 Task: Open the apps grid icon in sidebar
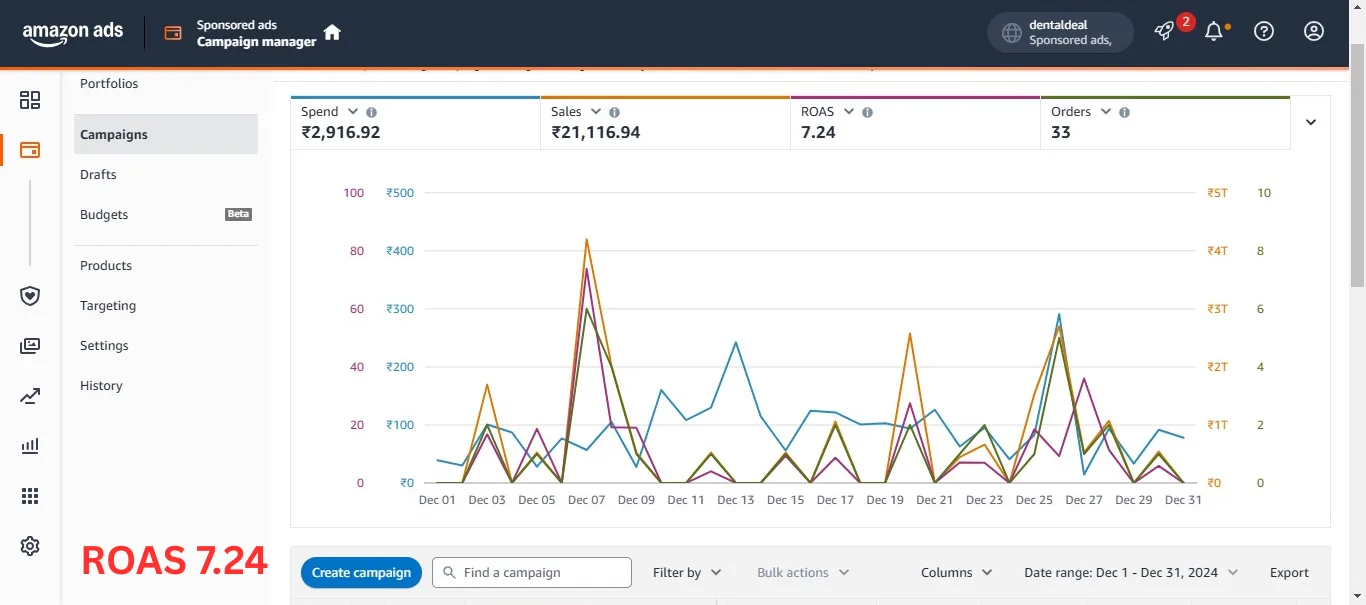coord(30,496)
